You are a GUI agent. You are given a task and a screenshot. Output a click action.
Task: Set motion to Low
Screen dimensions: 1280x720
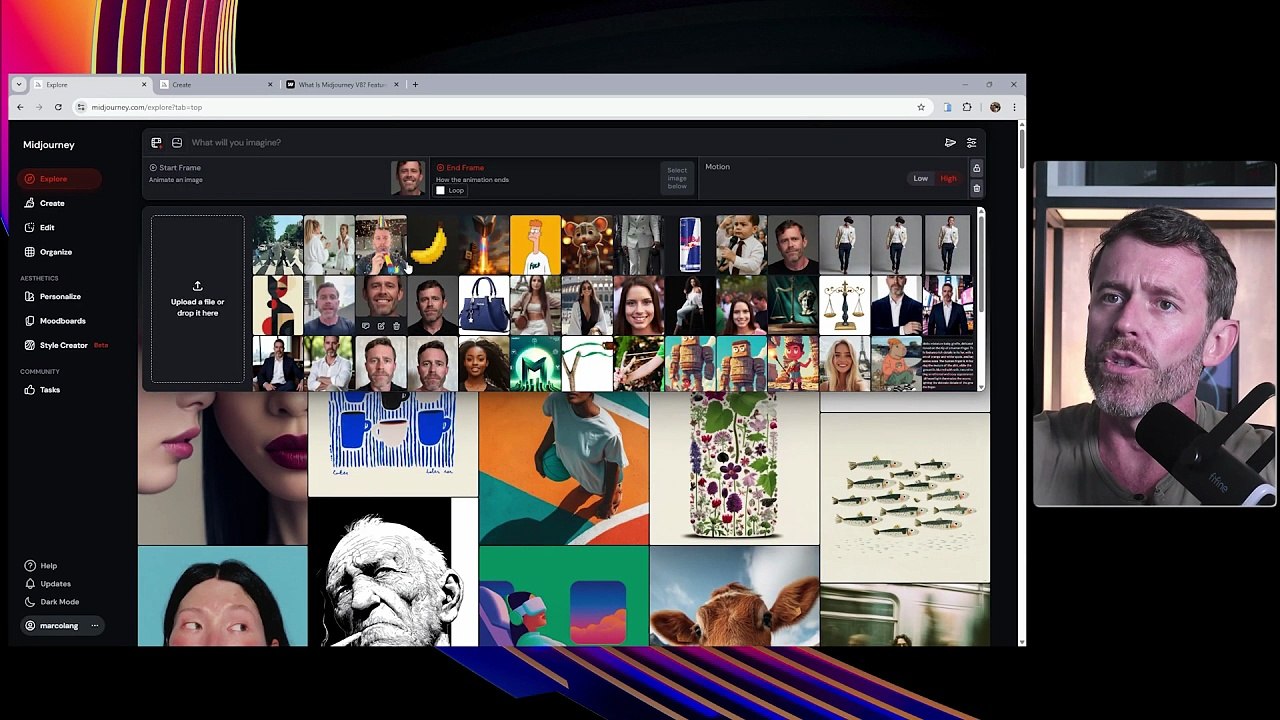(920, 179)
